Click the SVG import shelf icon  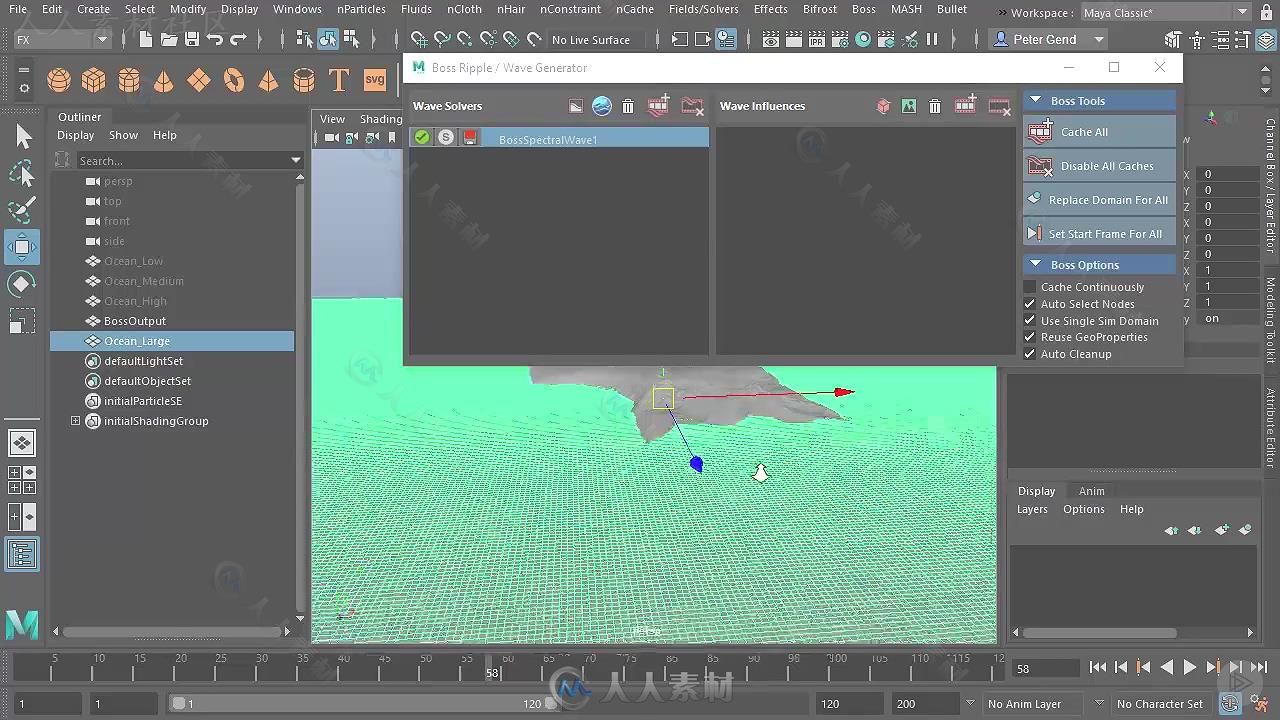pyautogui.click(x=374, y=80)
